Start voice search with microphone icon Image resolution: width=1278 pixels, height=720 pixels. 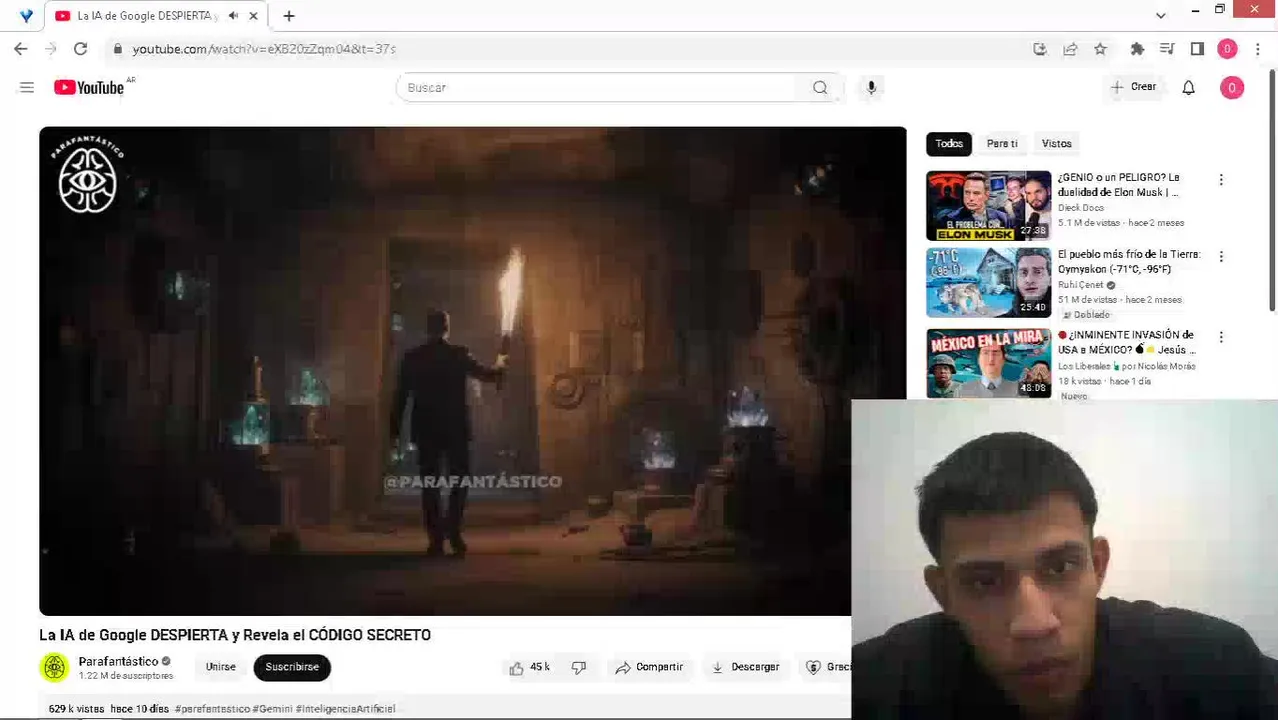tap(871, 87)
